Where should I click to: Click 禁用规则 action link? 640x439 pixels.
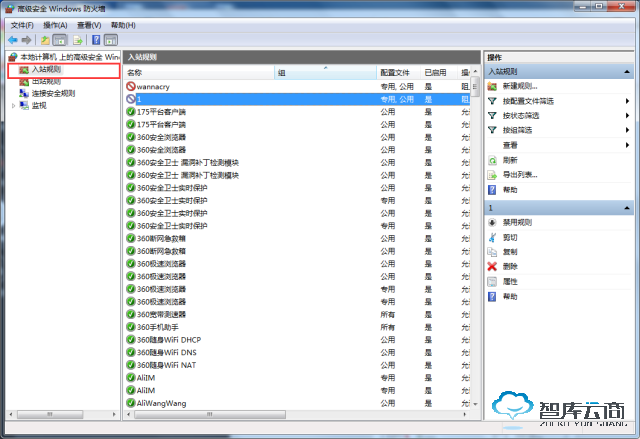point(517,222)
